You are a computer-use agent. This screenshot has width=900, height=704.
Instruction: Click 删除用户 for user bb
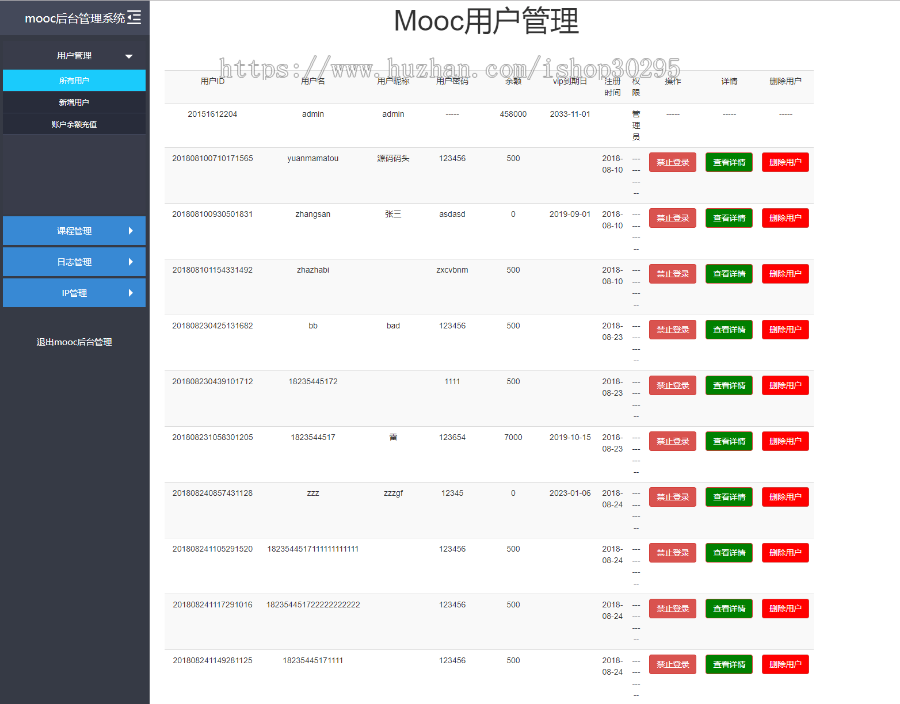coord(784,329)
